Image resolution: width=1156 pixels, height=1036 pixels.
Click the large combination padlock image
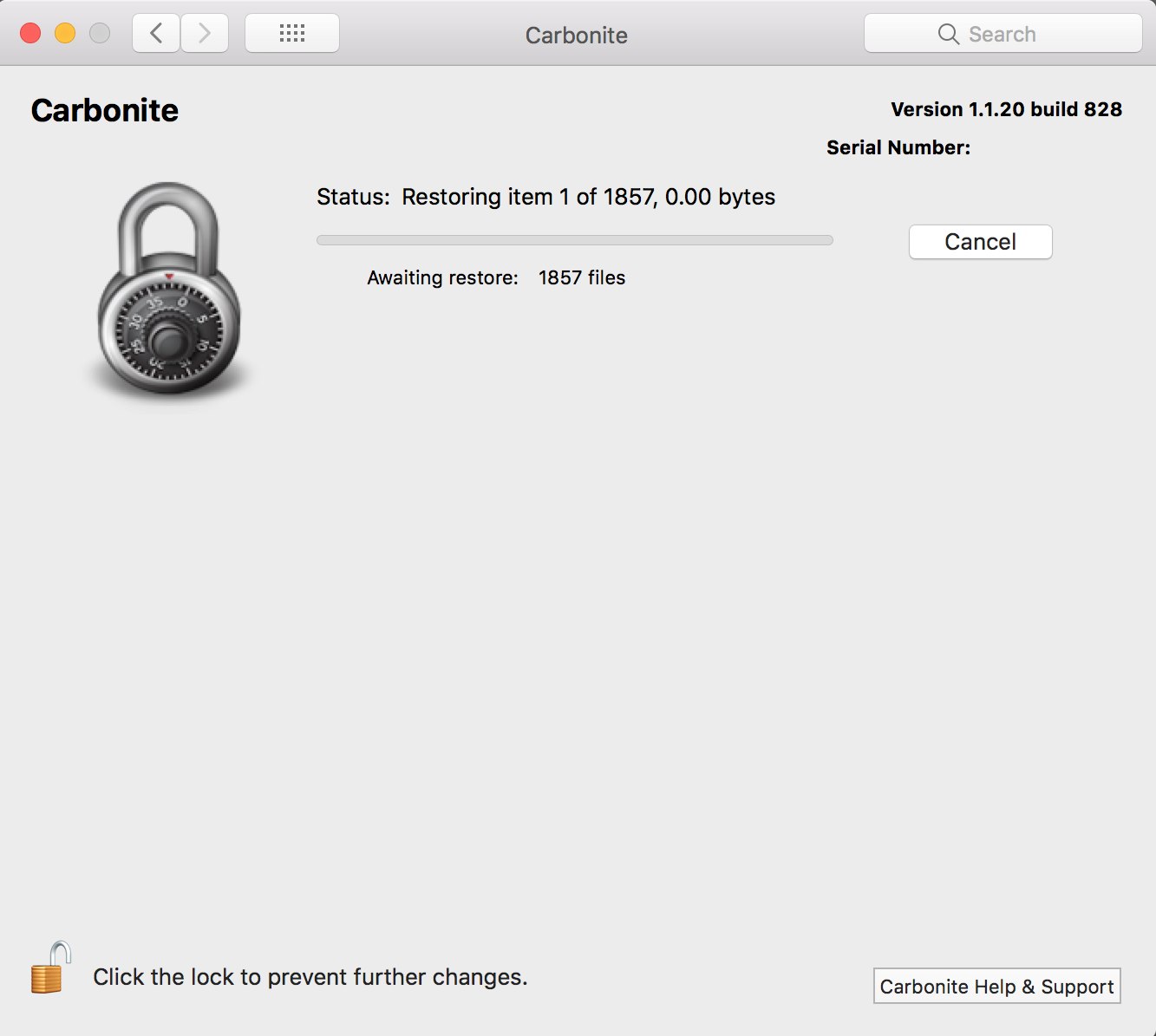[x=169, y=289]
